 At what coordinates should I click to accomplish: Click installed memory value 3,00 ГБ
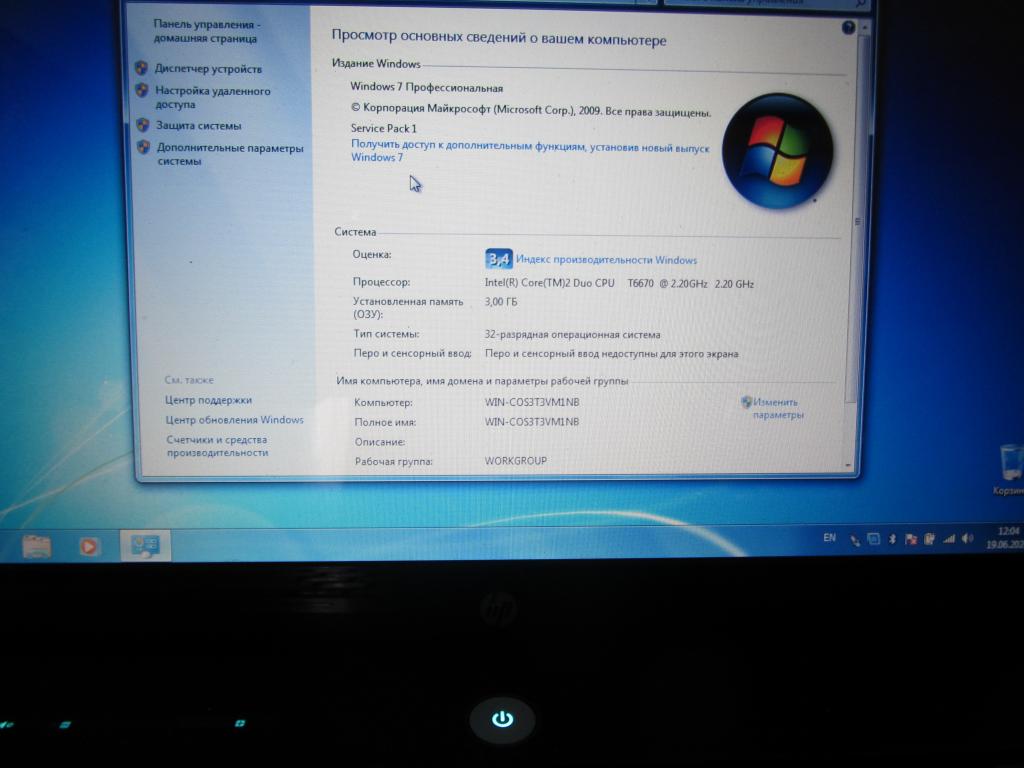pos(501,302)
